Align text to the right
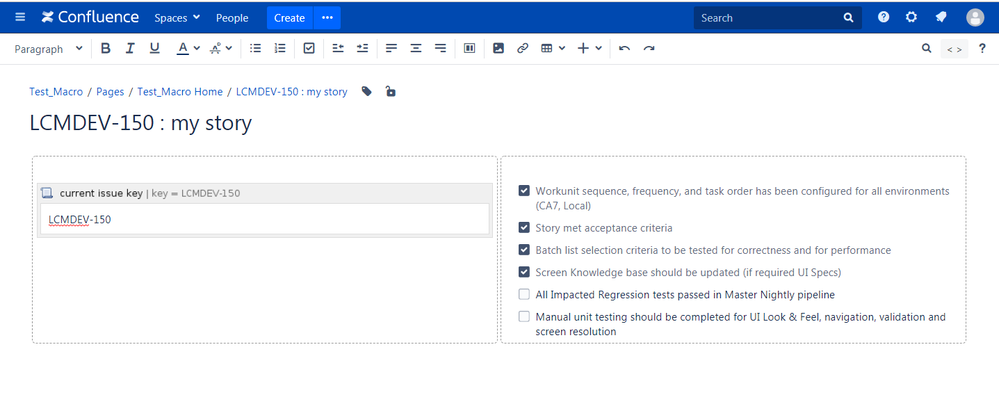 click(x=440, y=48)
